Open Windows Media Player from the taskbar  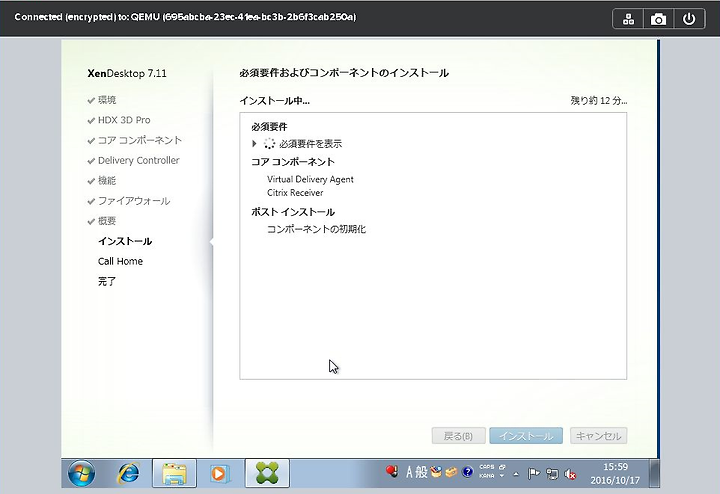[x=219, y=473]
